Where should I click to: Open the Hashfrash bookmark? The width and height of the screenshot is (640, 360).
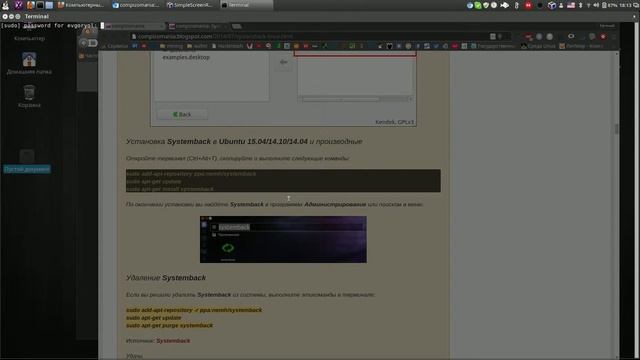point(227,46)
